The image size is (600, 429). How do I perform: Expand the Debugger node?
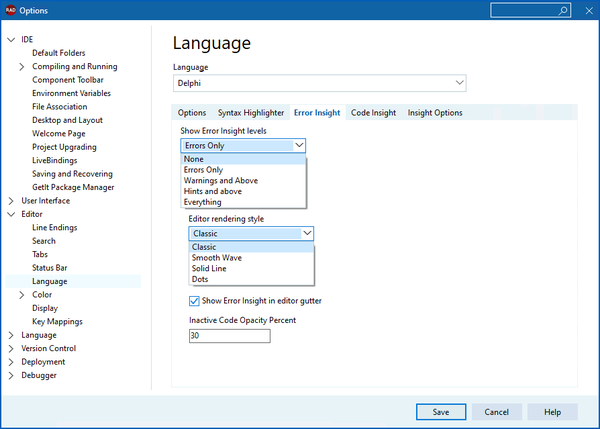click(11, 375)
